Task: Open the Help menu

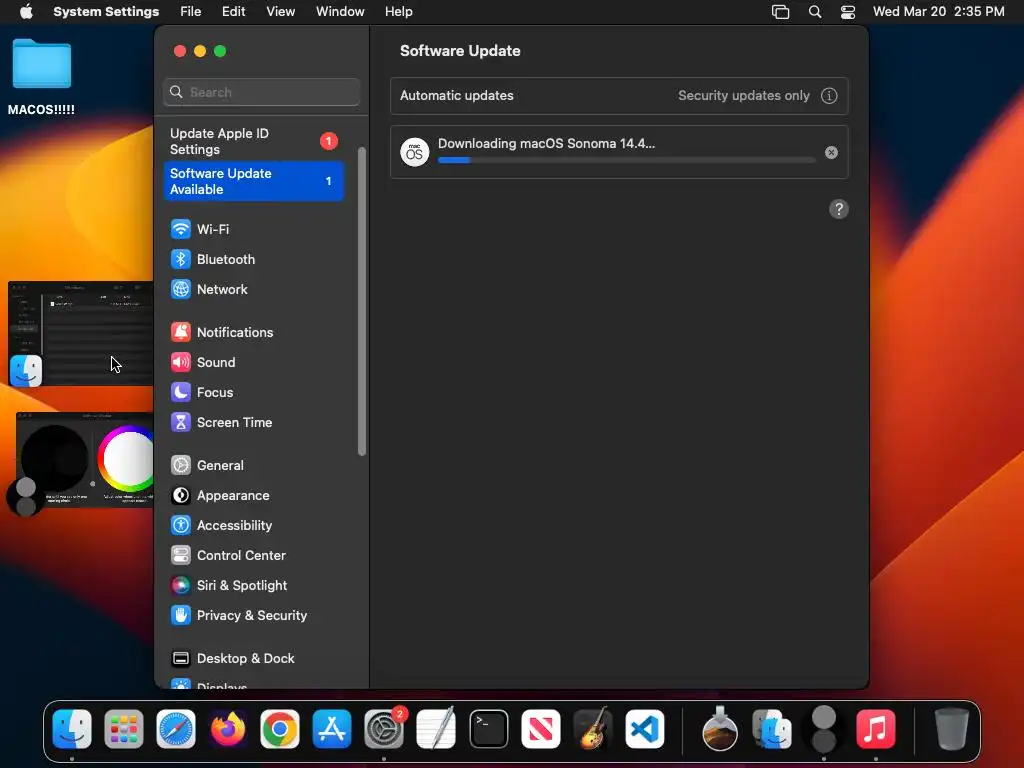Action: click(x=398, y=12)
